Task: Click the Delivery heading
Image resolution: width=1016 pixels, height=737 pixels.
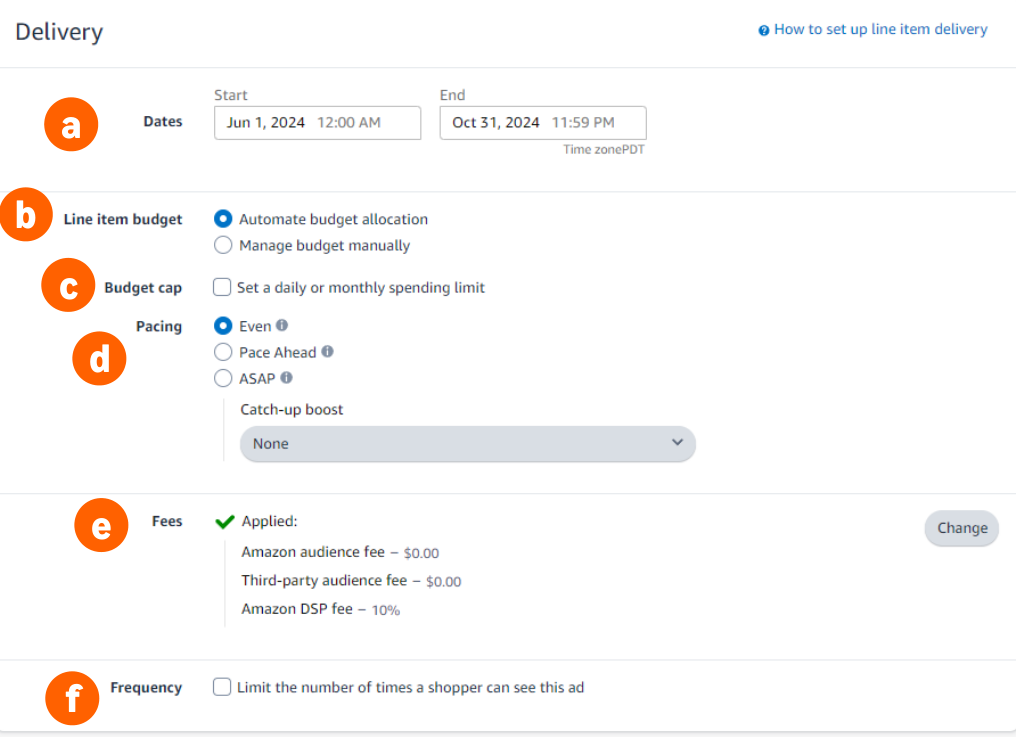Action: coord(60,32)
